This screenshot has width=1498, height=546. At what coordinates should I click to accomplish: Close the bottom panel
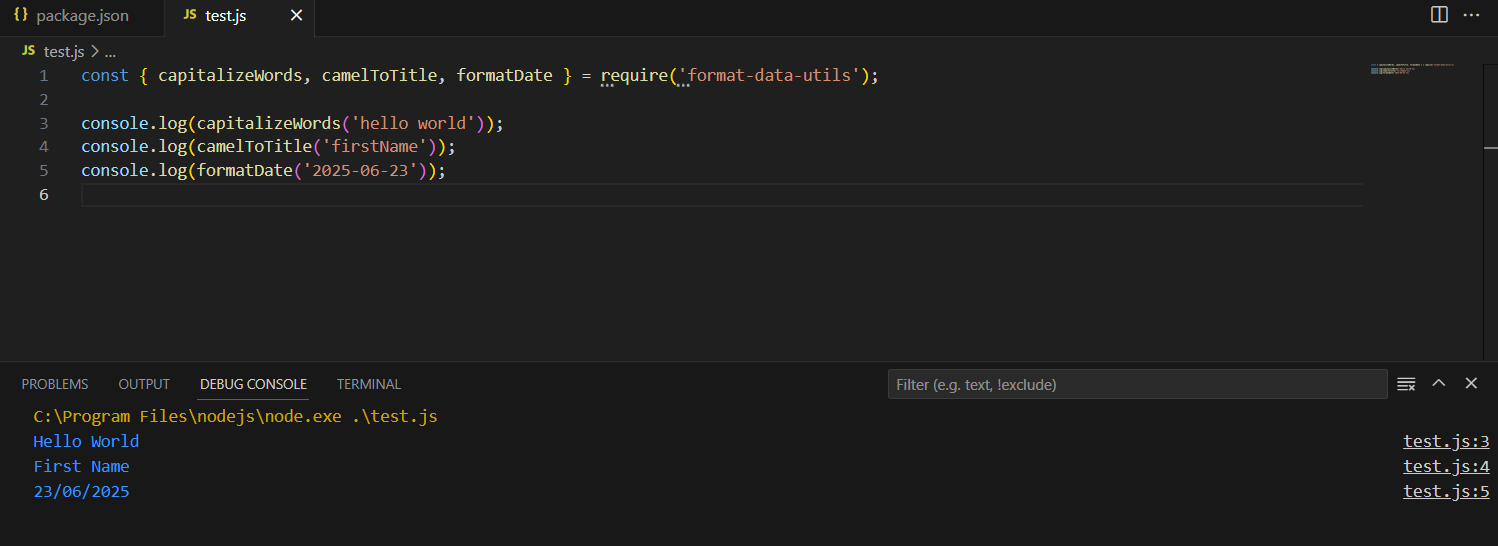1471,383
